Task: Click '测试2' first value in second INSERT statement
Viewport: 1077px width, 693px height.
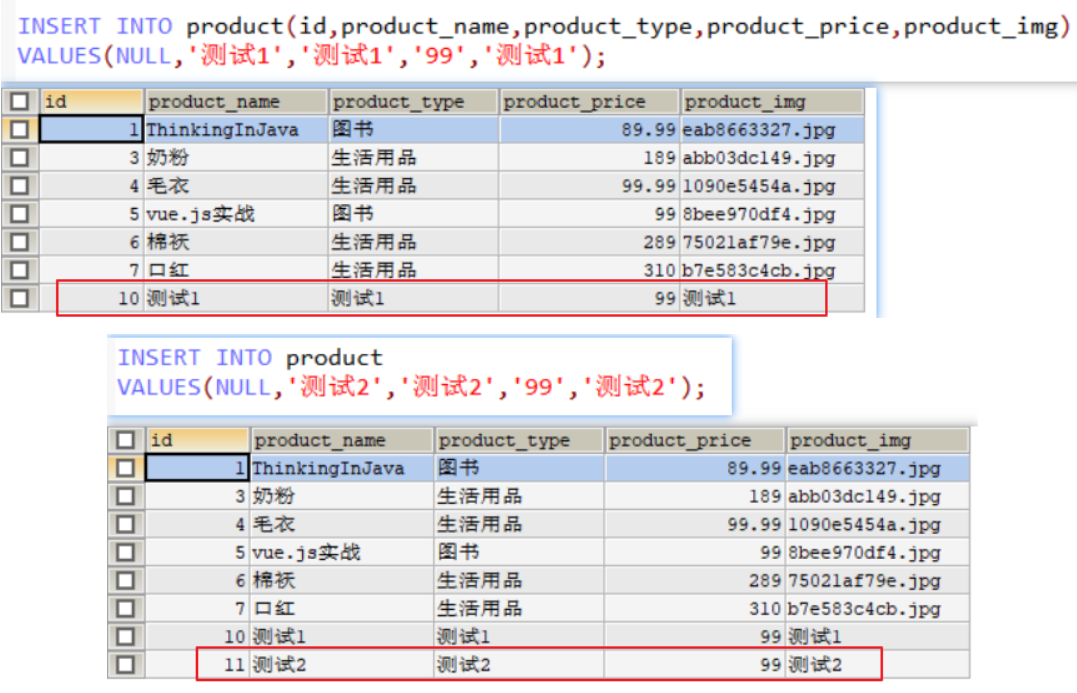Action: tap(335, 387)
